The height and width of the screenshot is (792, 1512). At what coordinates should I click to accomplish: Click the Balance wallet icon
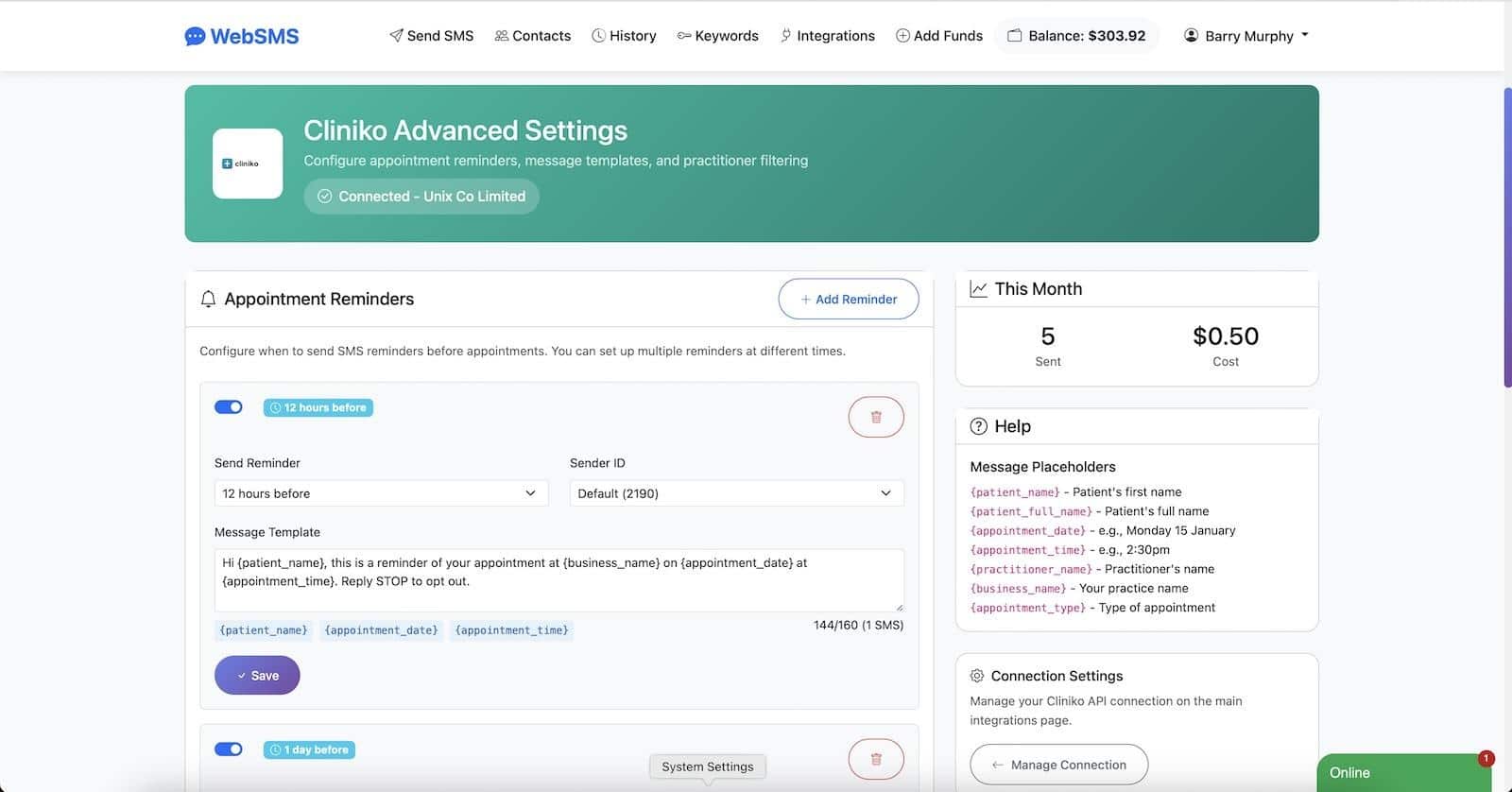pyautogui.click(x=1014, y=36)
